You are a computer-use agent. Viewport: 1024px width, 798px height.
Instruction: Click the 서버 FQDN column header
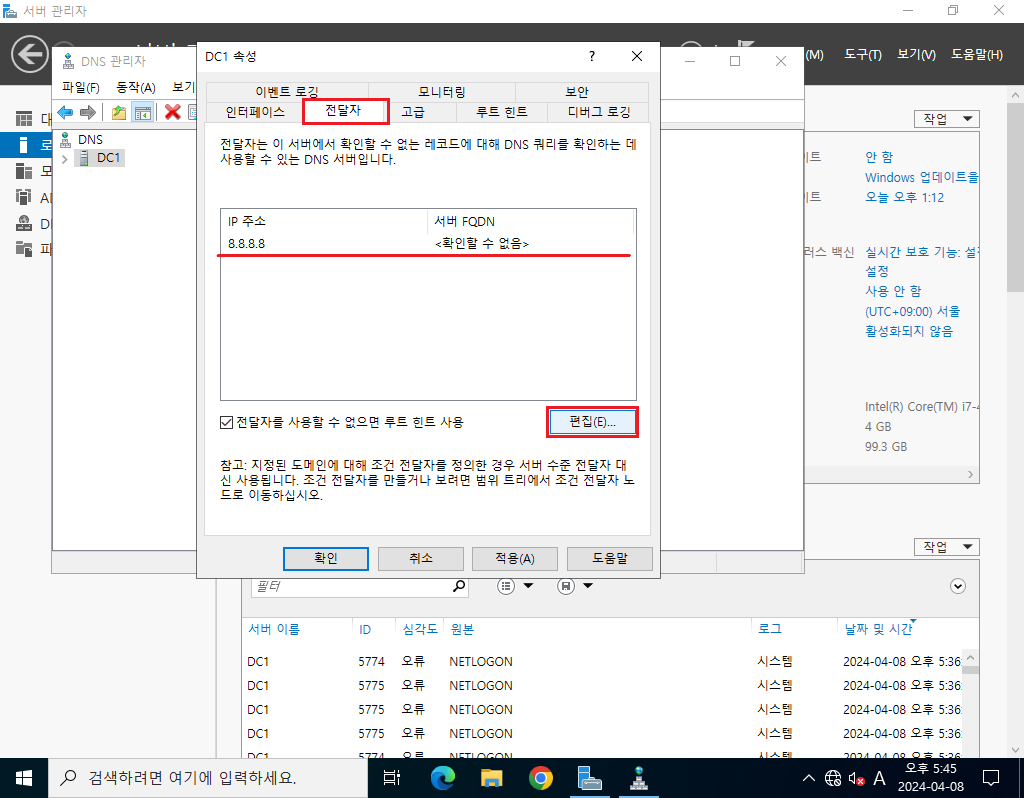click(530, 221)
